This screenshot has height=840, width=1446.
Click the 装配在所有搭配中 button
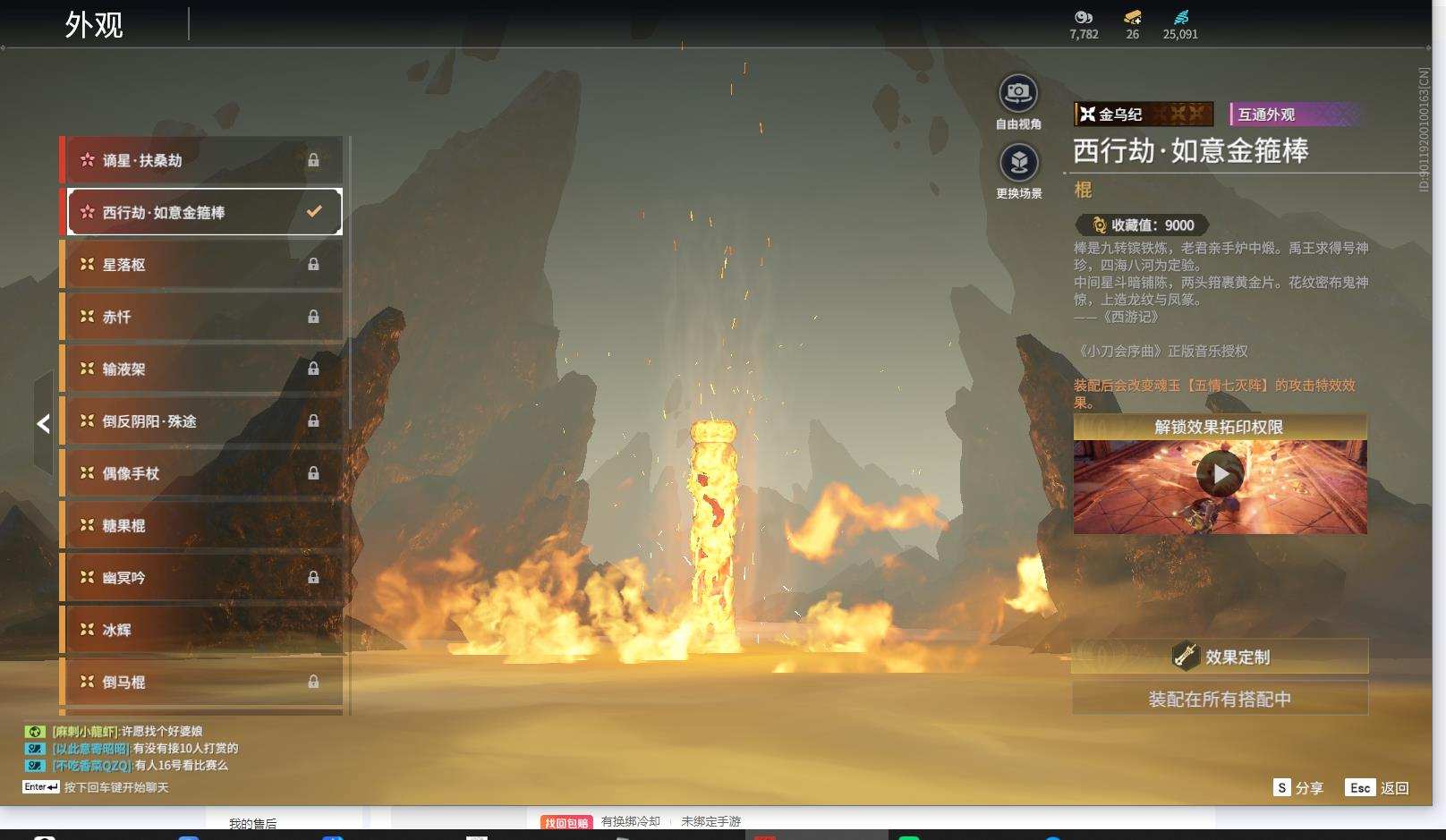click(x=1221, y=699)
